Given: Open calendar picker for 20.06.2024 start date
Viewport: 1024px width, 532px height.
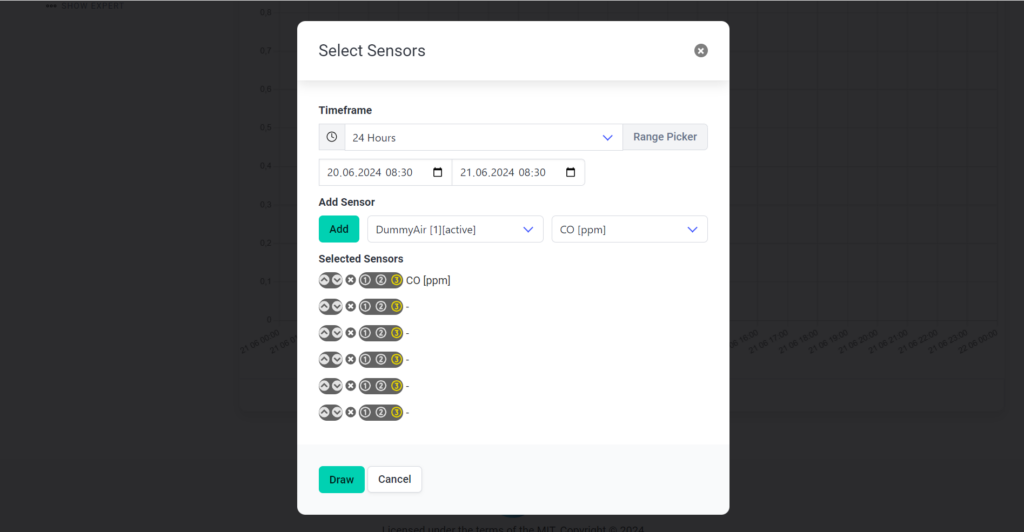Looking at the screenshot, I should coord(438,172).
